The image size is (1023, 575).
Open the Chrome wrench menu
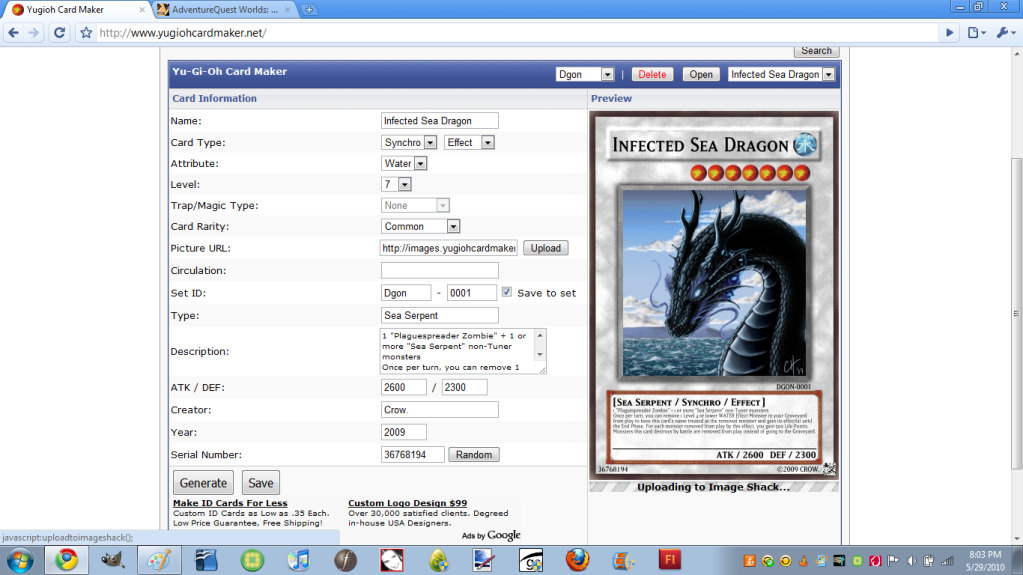(x=1003, y=32)
